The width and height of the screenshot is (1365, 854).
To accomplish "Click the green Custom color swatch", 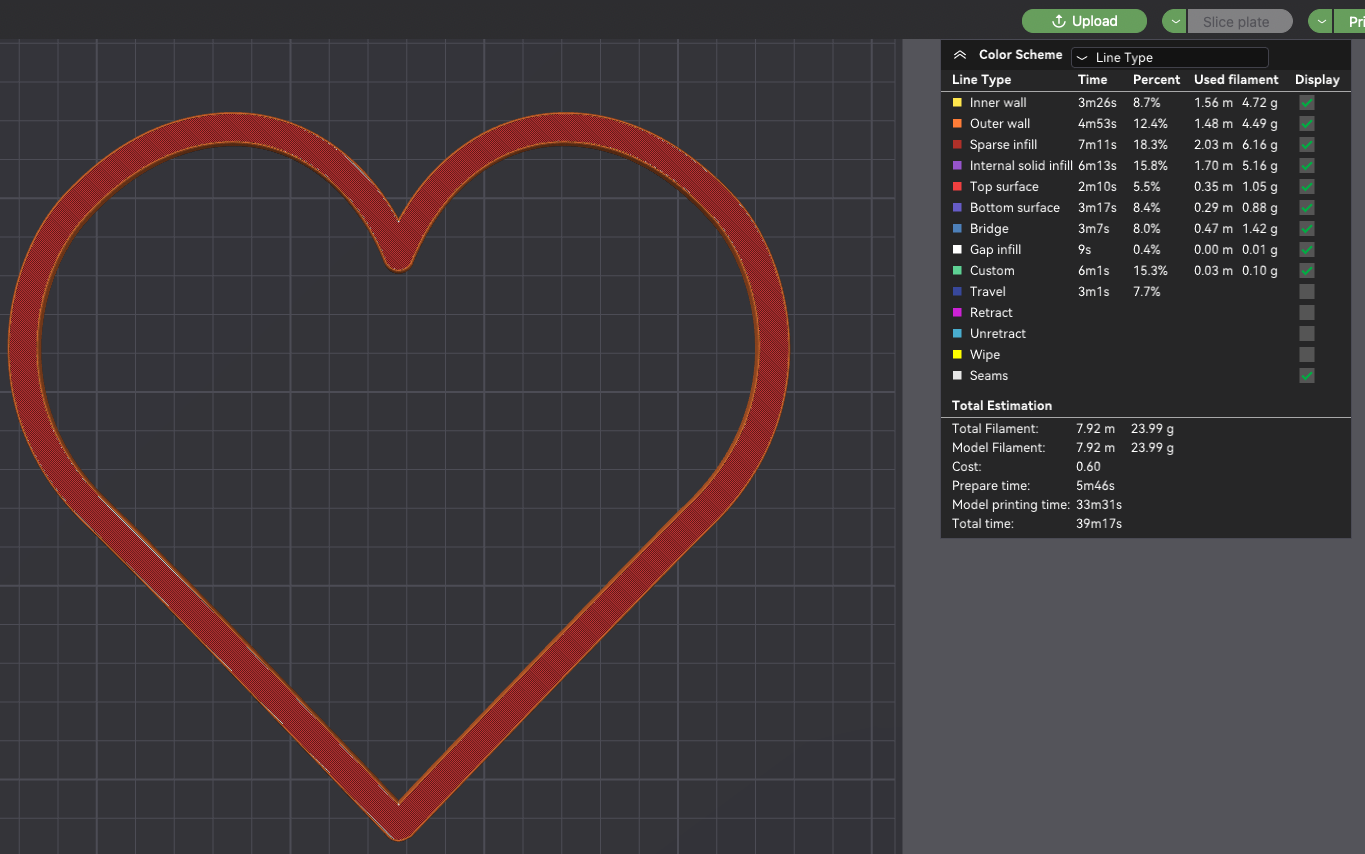I will (x=957, y=270).
